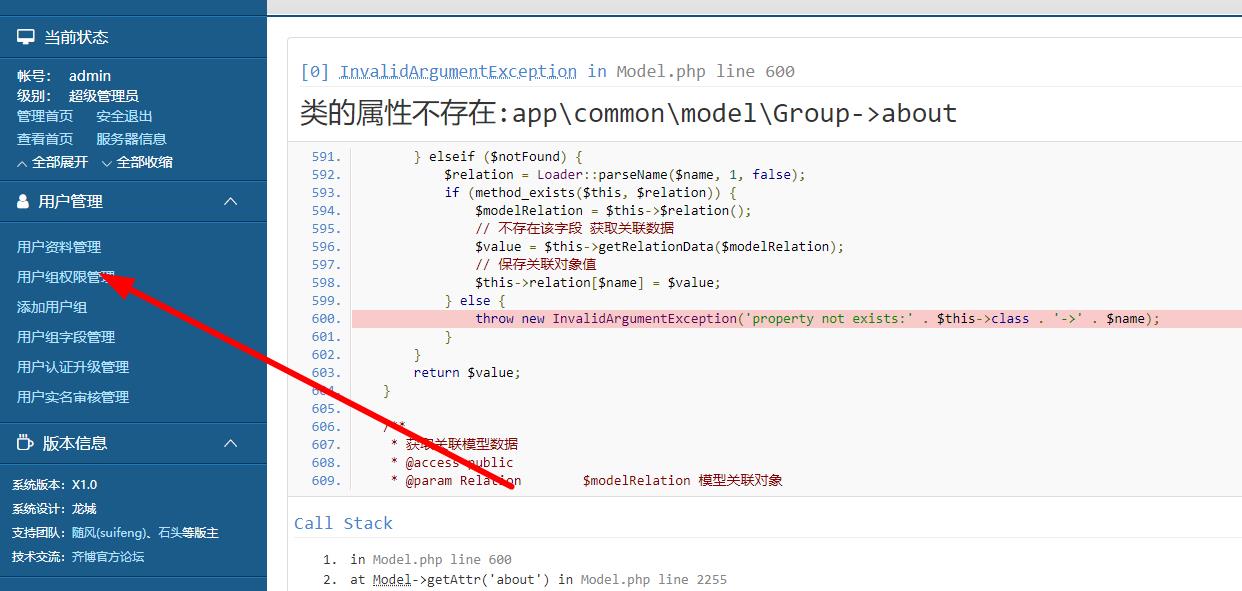Click the monitor icon beside 当前状态

pos(25,37)
